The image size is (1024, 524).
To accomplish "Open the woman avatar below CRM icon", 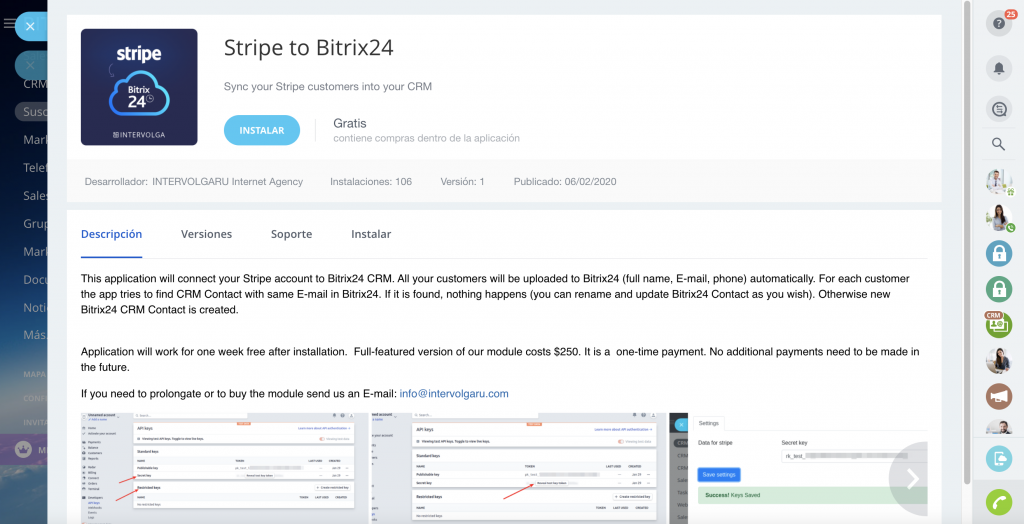I will click(999, 360).
